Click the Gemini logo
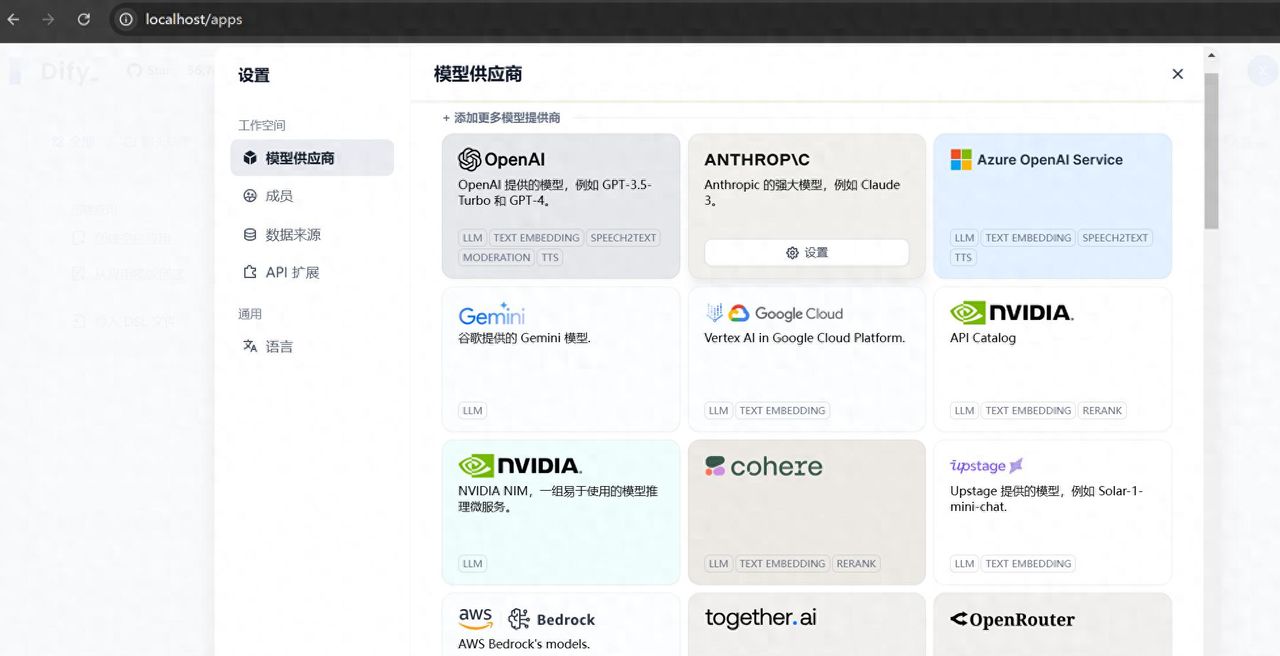The height and width of the screenshot is (656, 1280). click(492, 314)
